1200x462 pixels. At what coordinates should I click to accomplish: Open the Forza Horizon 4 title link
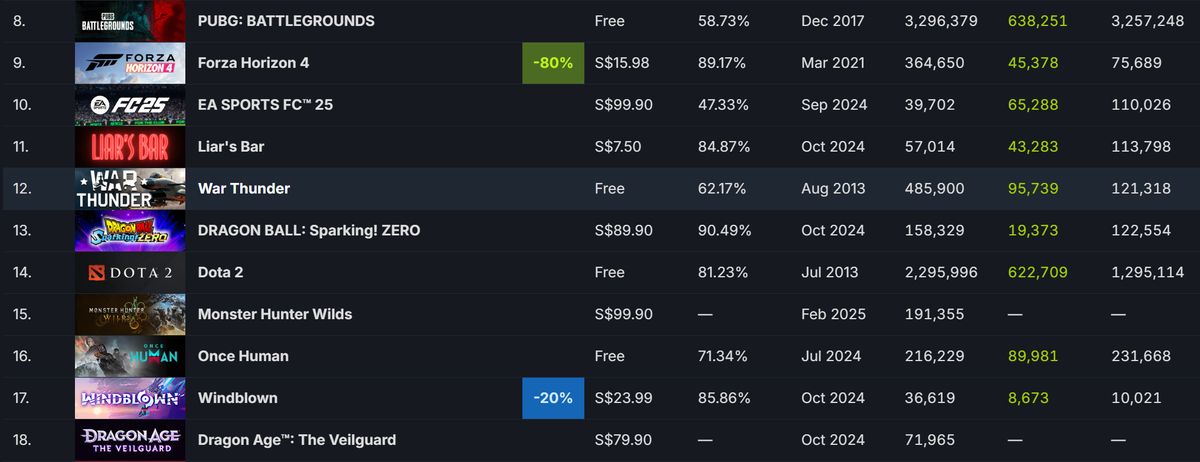pos(253,63)
